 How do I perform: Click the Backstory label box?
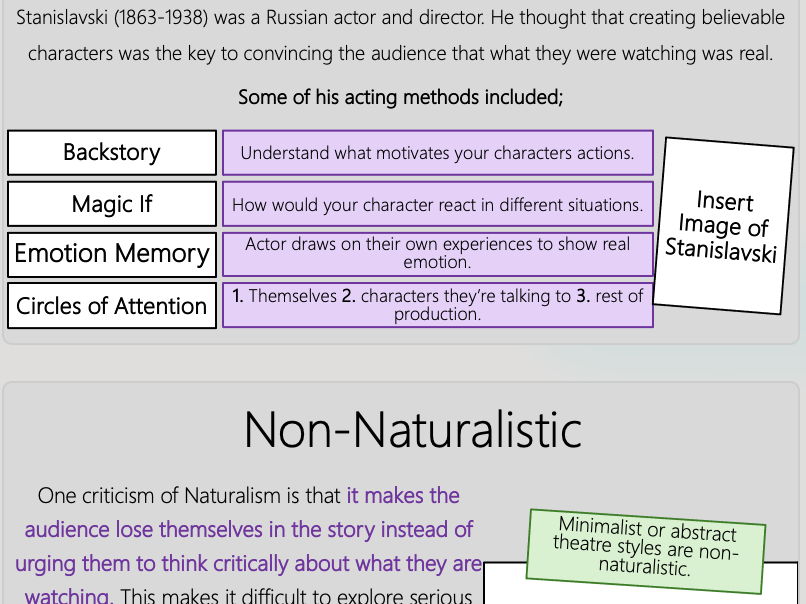pyautogui.click(x=112, y=153)
